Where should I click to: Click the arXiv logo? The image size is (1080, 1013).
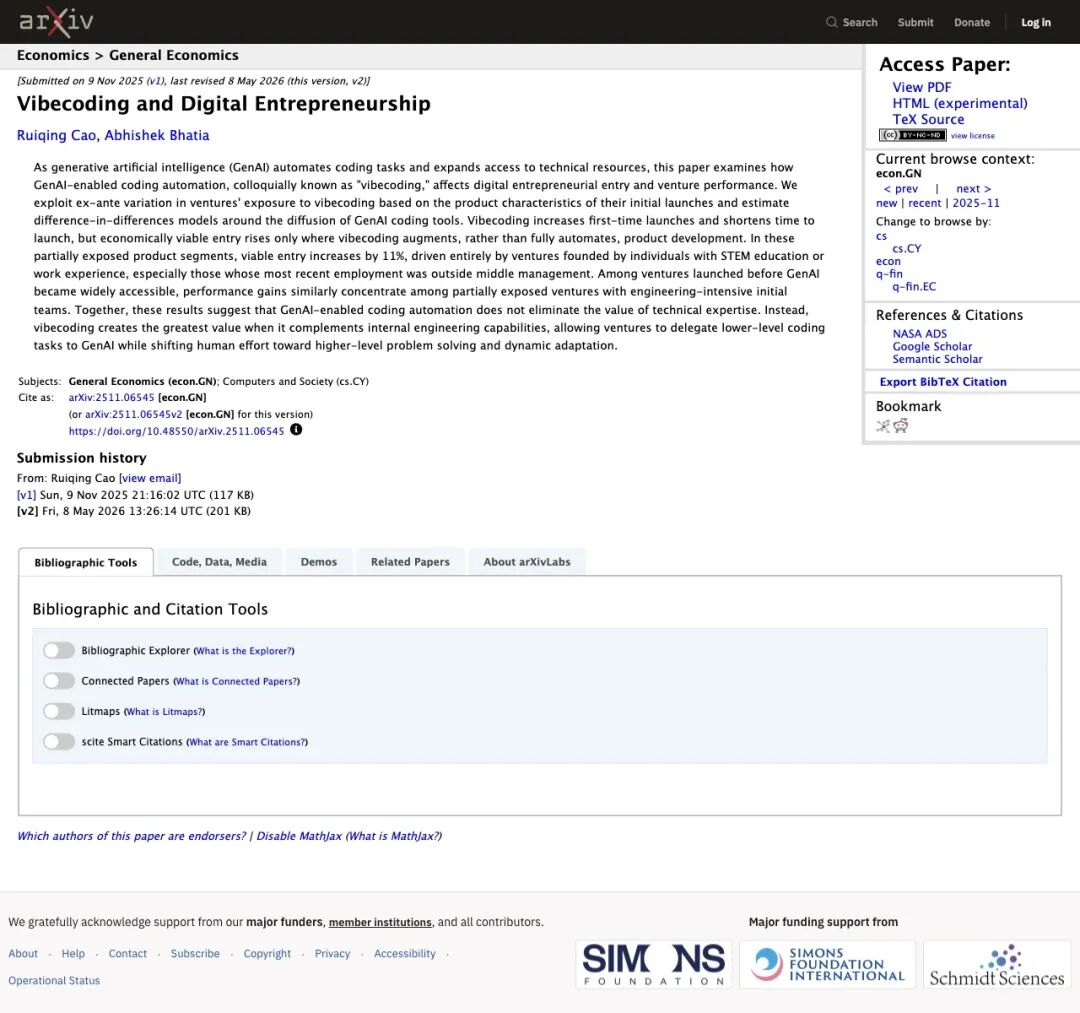[x=56, y=21]
